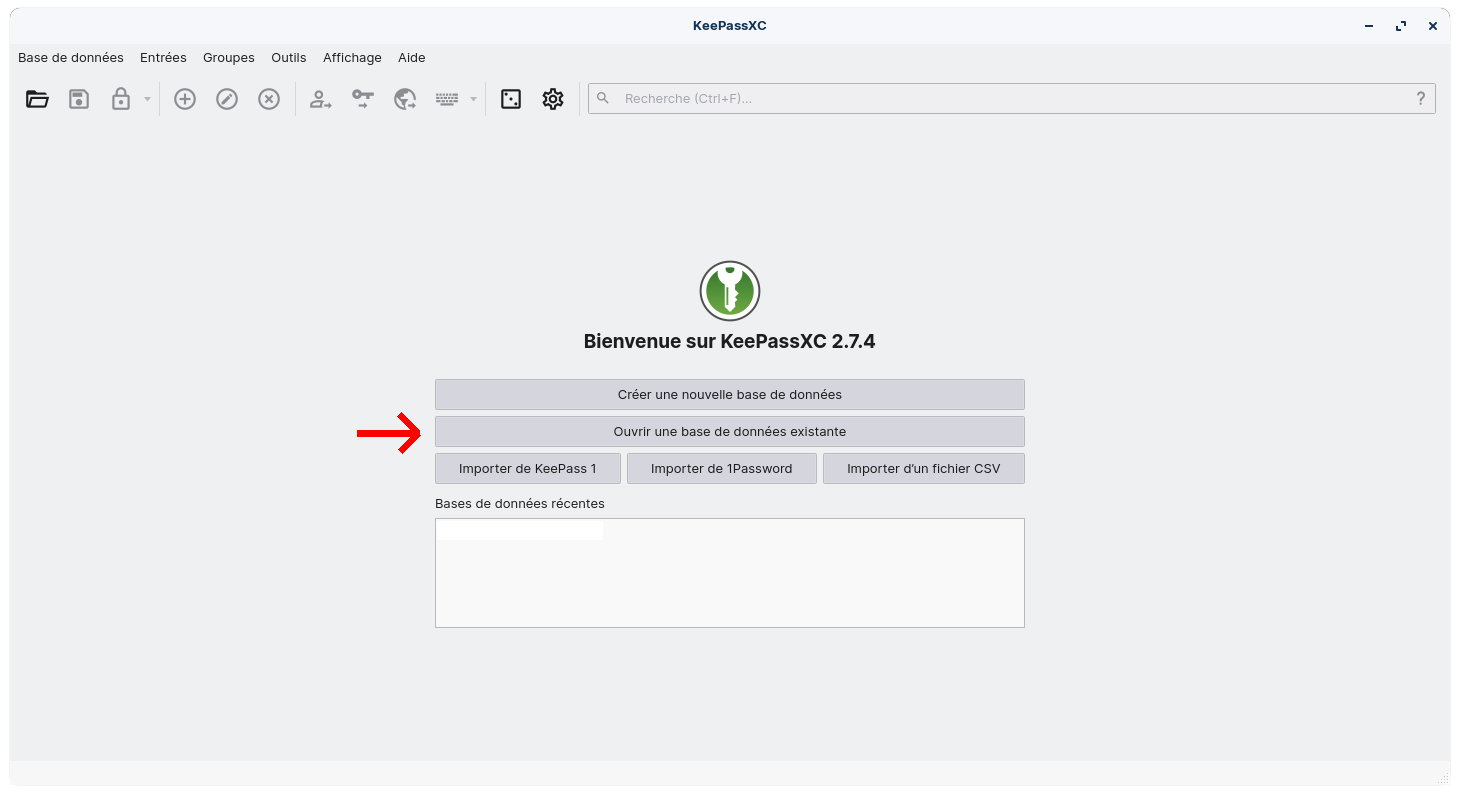Expand the auto-type keyboard dropdown arrow
This screenshot has height=795, width=1460.
point(473,99)
